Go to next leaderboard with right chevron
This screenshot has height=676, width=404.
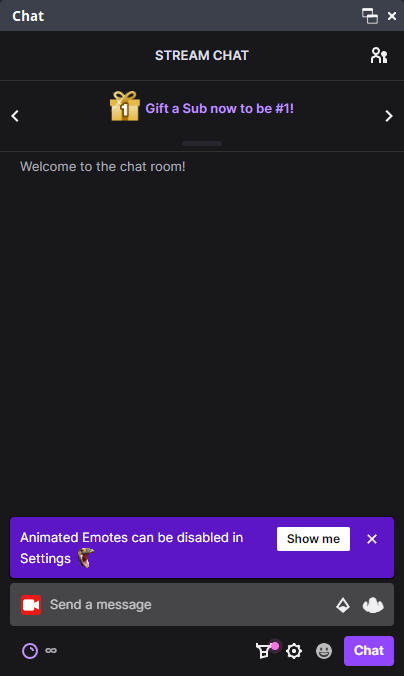pos(388,116)
